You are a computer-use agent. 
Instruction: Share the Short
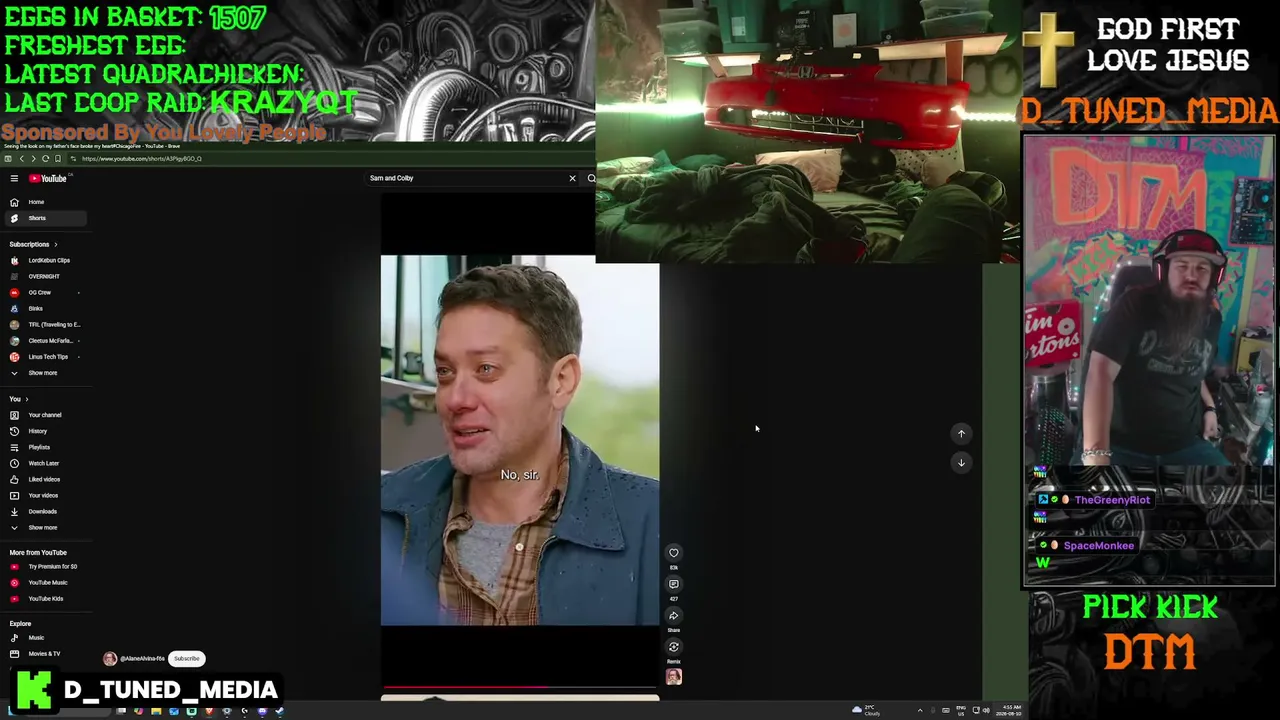coord(673,616)
